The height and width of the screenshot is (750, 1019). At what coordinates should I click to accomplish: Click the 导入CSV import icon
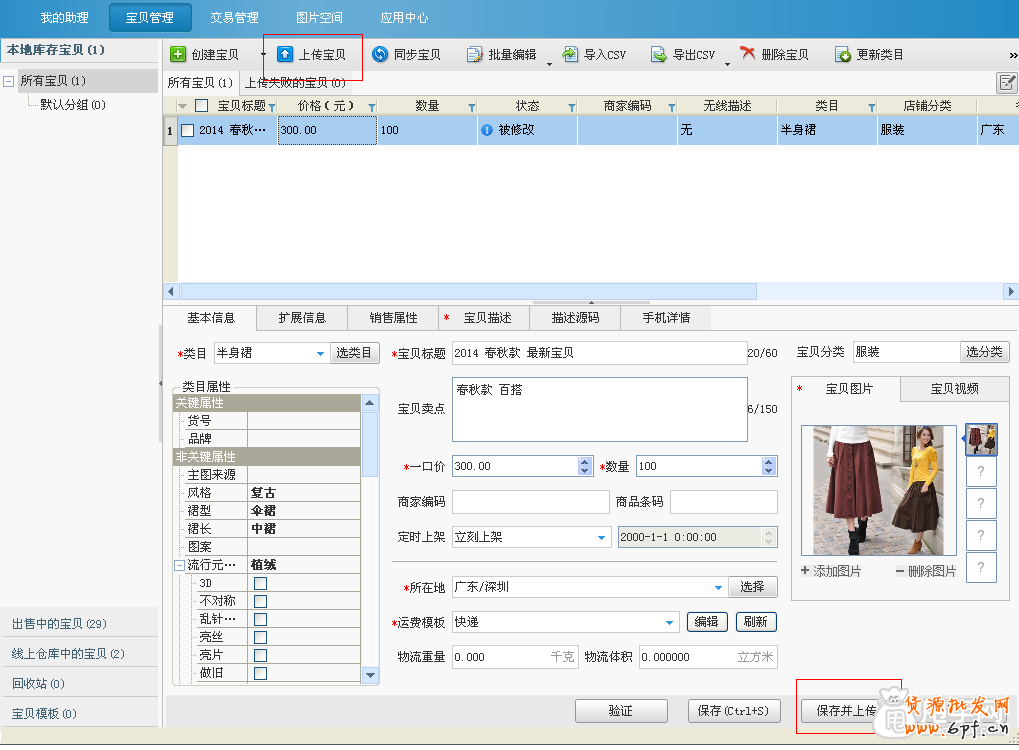tap(570, 55)
